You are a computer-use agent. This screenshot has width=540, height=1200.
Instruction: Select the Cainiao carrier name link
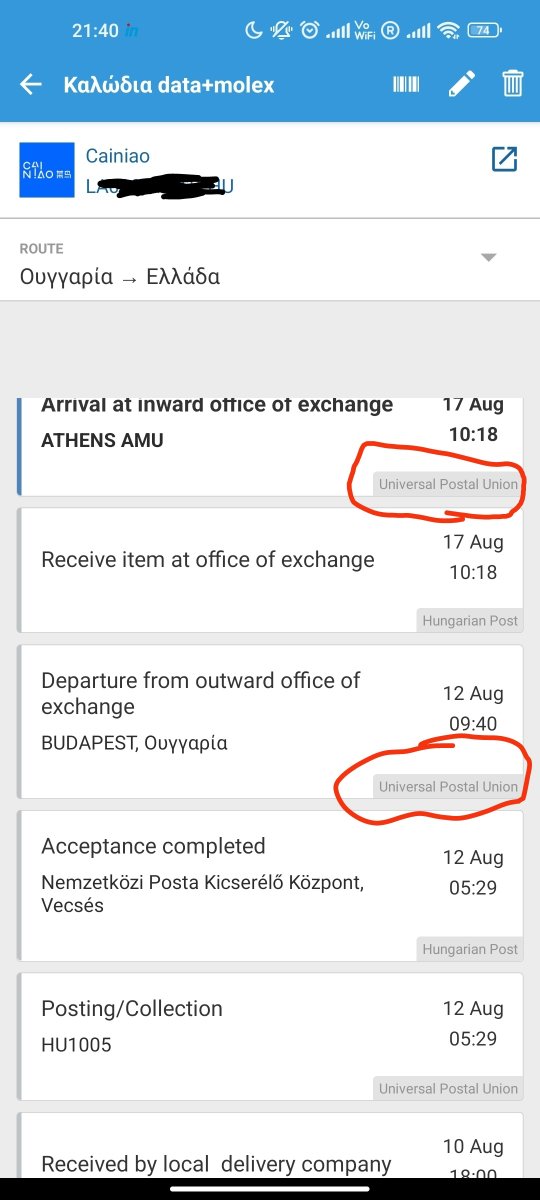coord(118,157)
